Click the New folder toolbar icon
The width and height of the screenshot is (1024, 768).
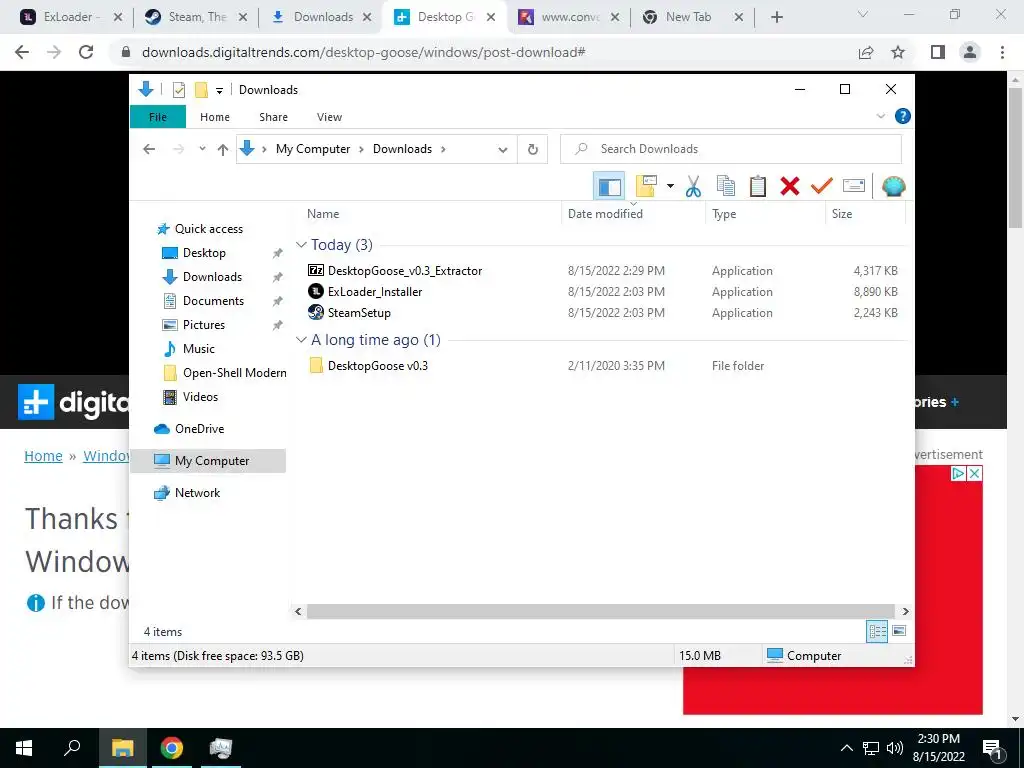(646, 186)
